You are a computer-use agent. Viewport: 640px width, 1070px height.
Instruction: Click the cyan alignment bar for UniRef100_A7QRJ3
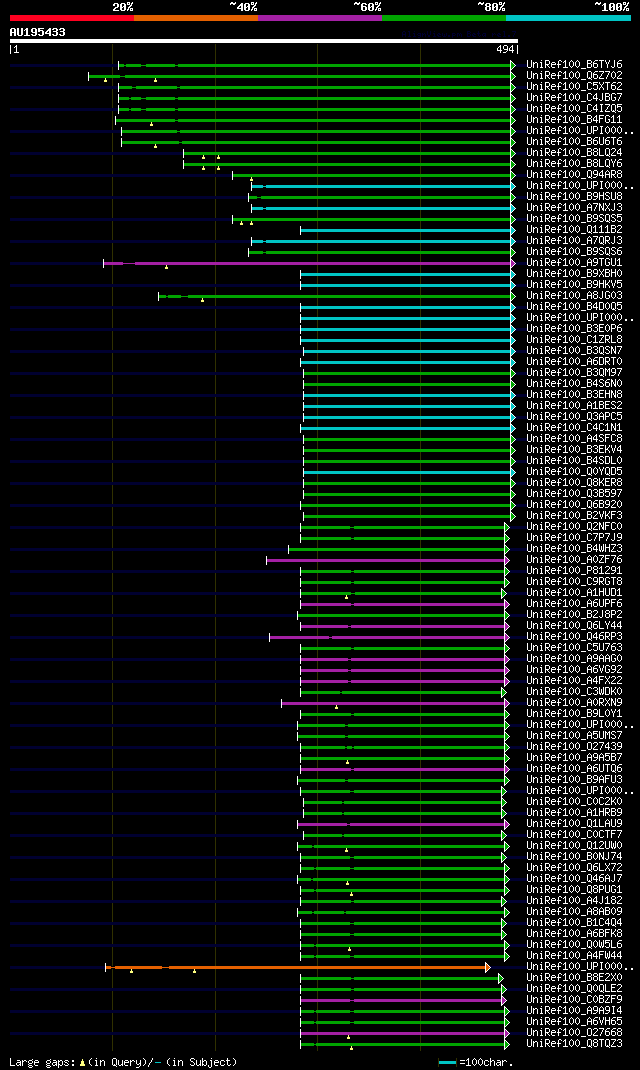[381, 241]
